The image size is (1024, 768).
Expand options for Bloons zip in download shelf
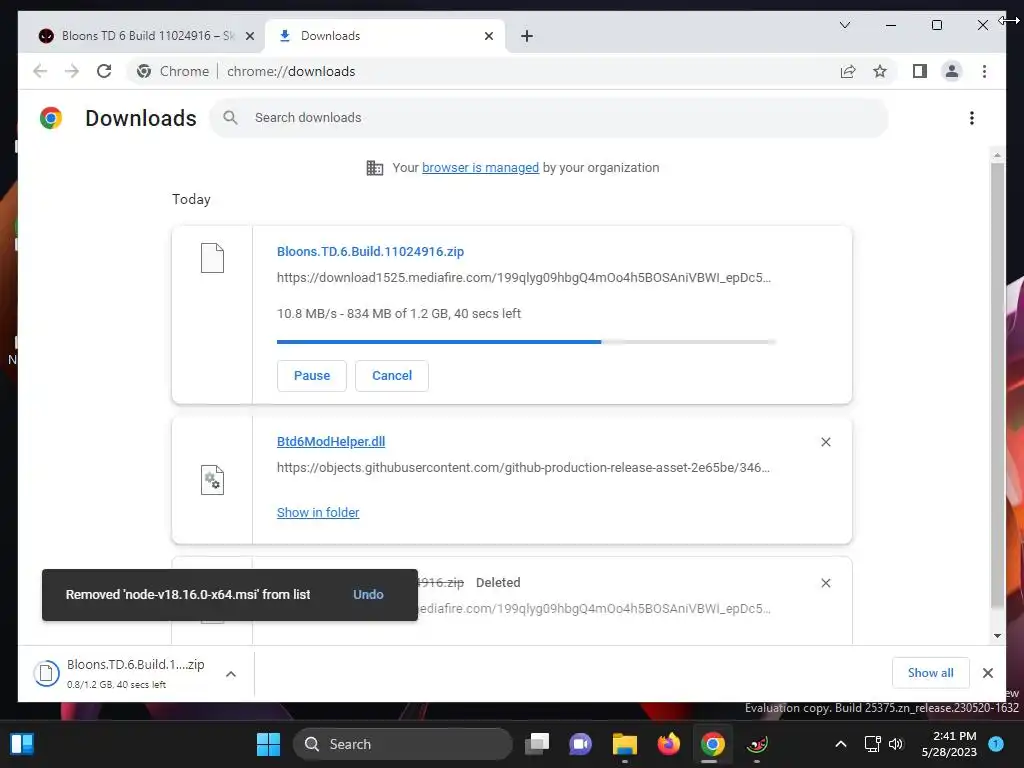pyautogui.click(x=231, y=674)
